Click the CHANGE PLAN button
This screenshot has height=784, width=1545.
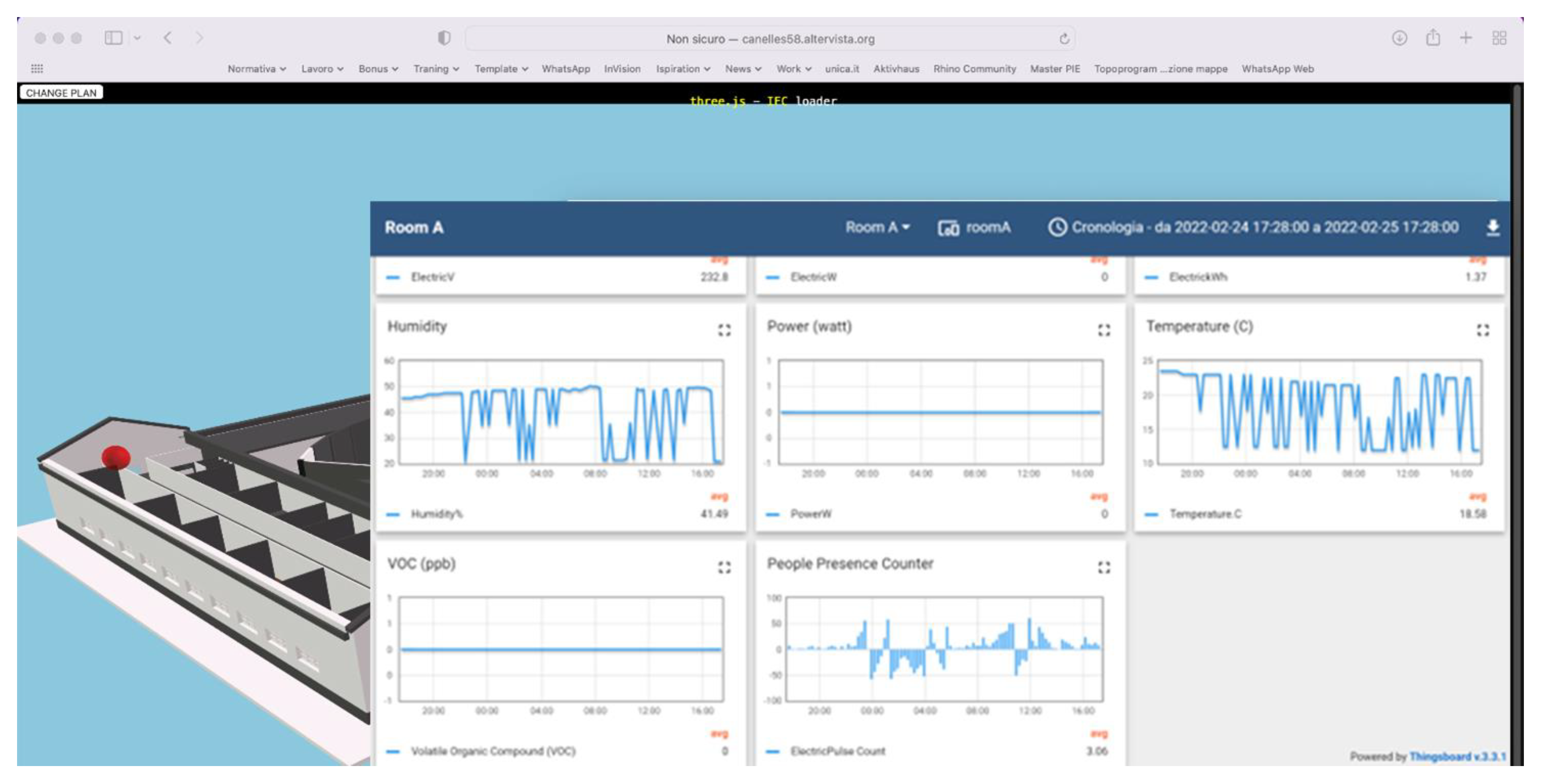[61, 92]
